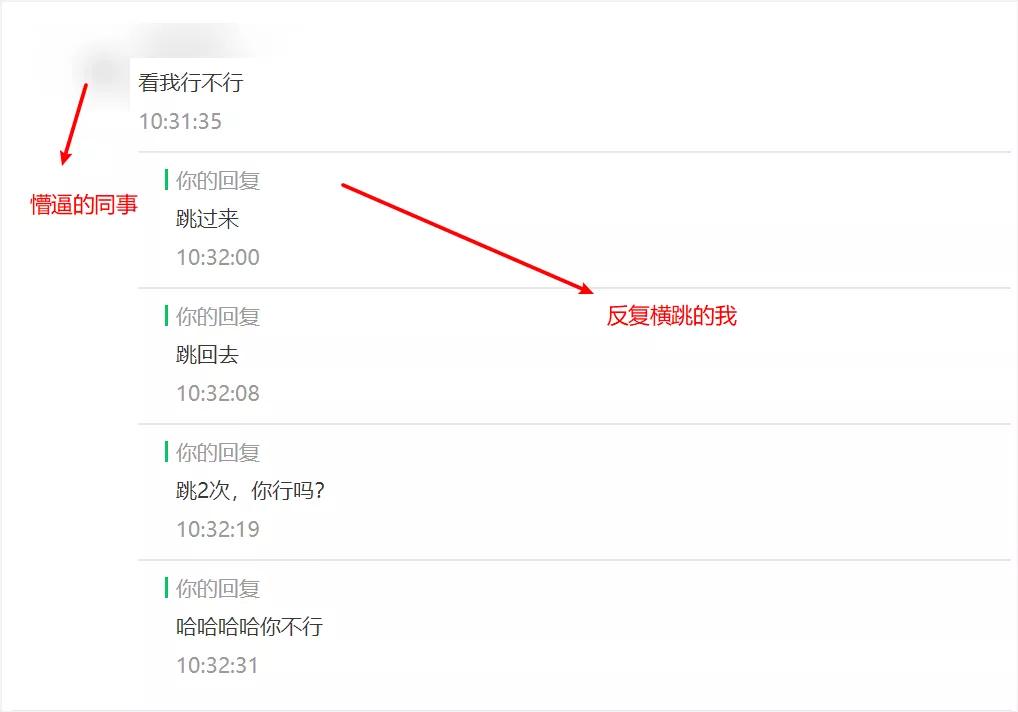Image resolution: width=1018 pixels, height=712 pixels.
Task: Click the timestamp 10:31:35
Action: click(180, 121)
